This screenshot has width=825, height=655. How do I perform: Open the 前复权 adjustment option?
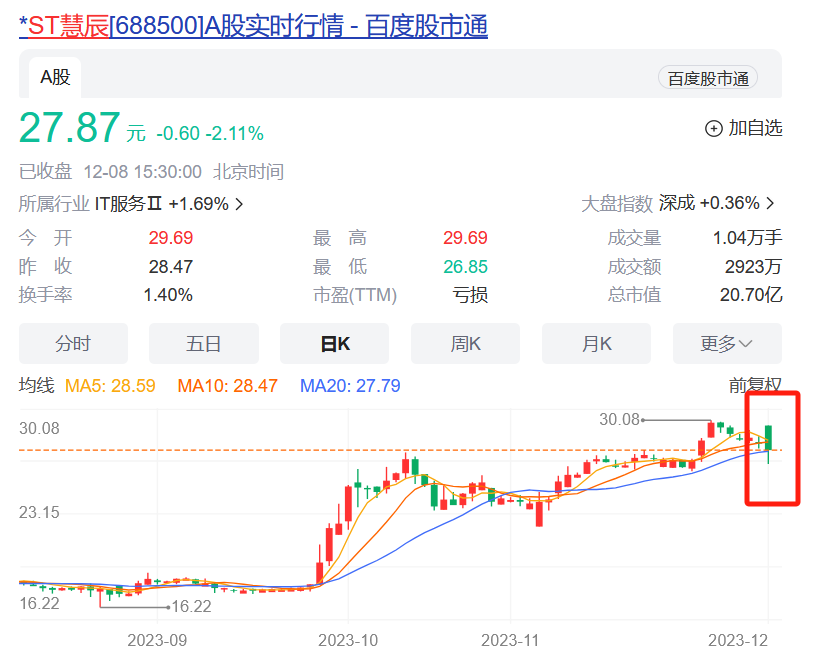(x=754, y=385)
